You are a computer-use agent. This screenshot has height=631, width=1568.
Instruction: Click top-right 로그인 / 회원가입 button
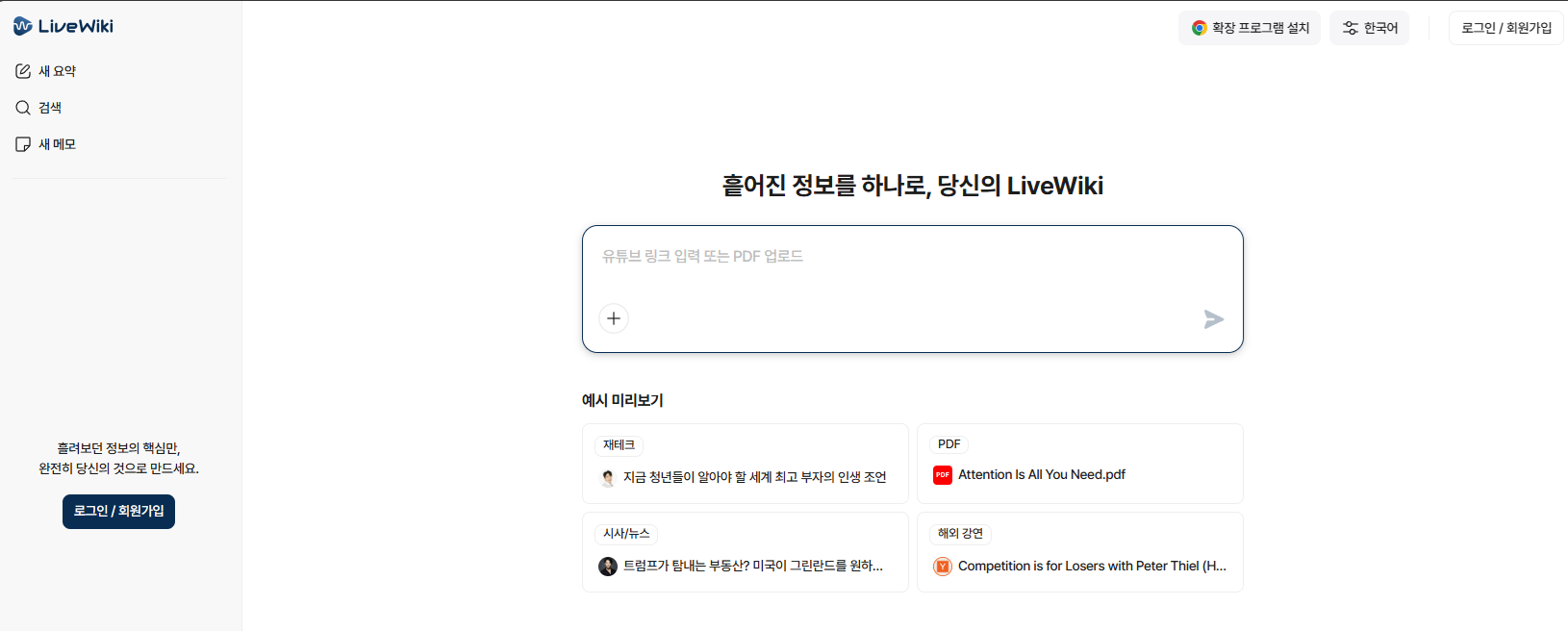pyautogui.click(x=1506, y=28)
